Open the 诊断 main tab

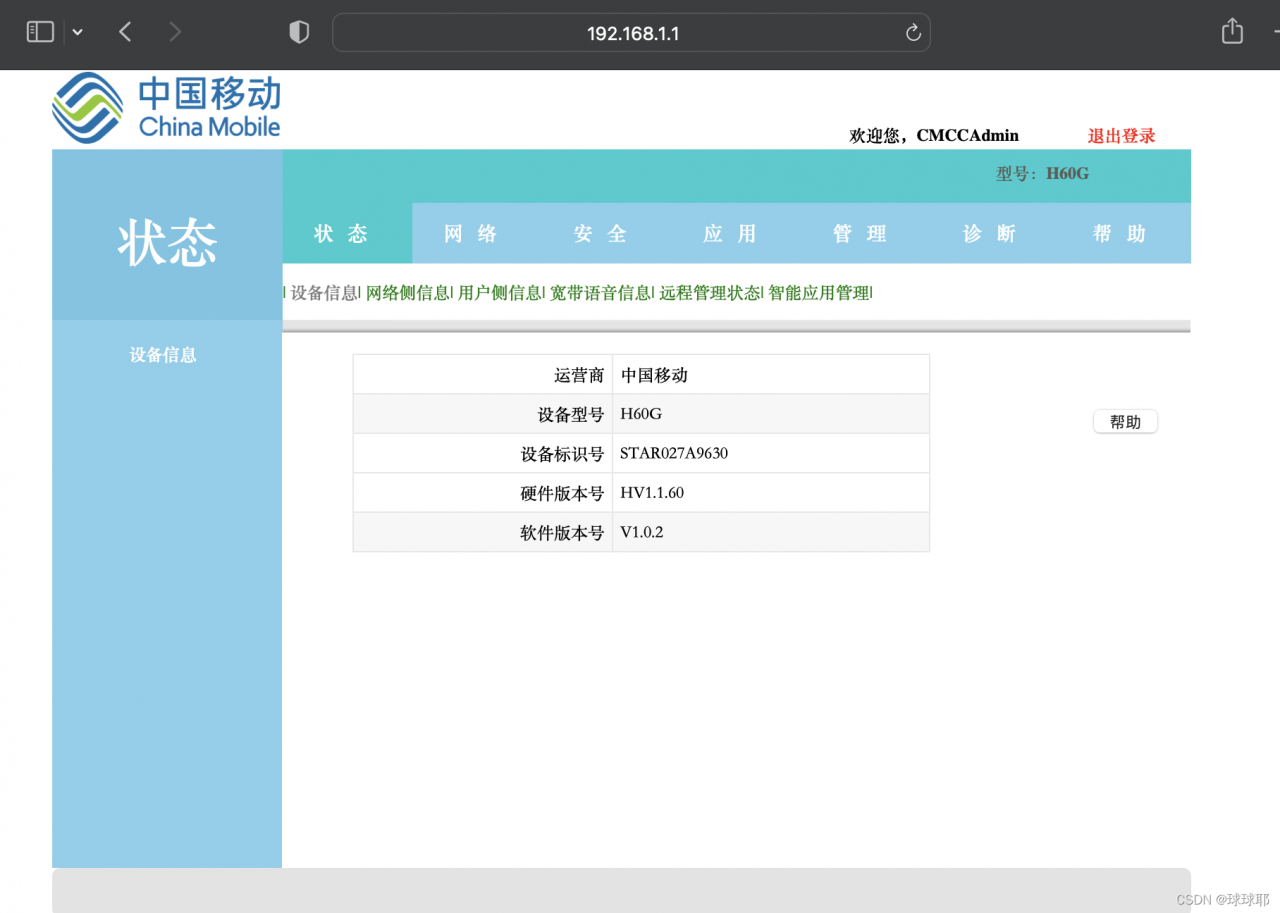pyautogui.click(x=990, y=233)
